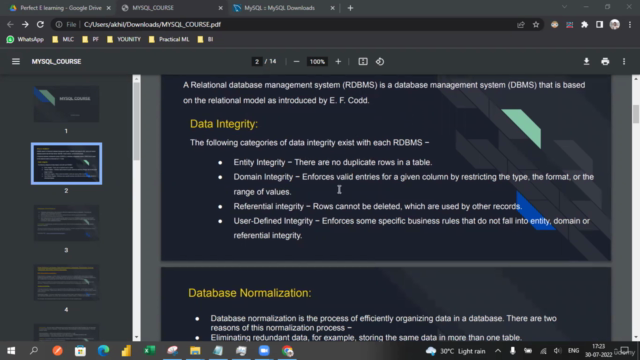Show hidden system tray icons
640x360 pixels.
[x=498, y=351]
